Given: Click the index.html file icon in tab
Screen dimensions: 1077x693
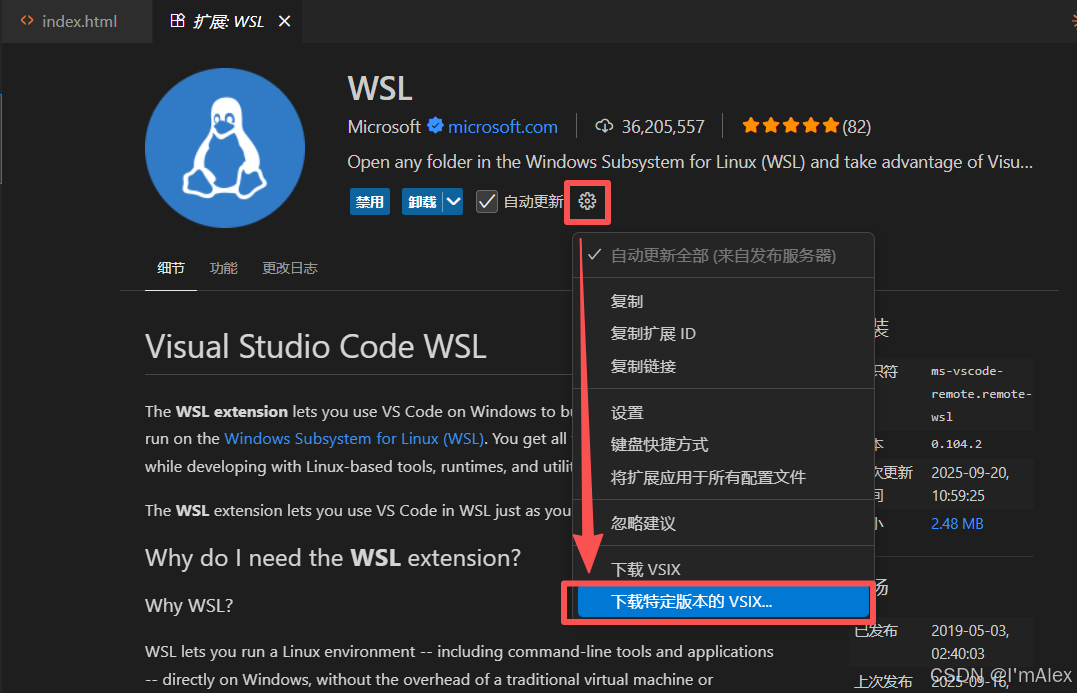Looking at the screenshot, I should tap(27, 21).
